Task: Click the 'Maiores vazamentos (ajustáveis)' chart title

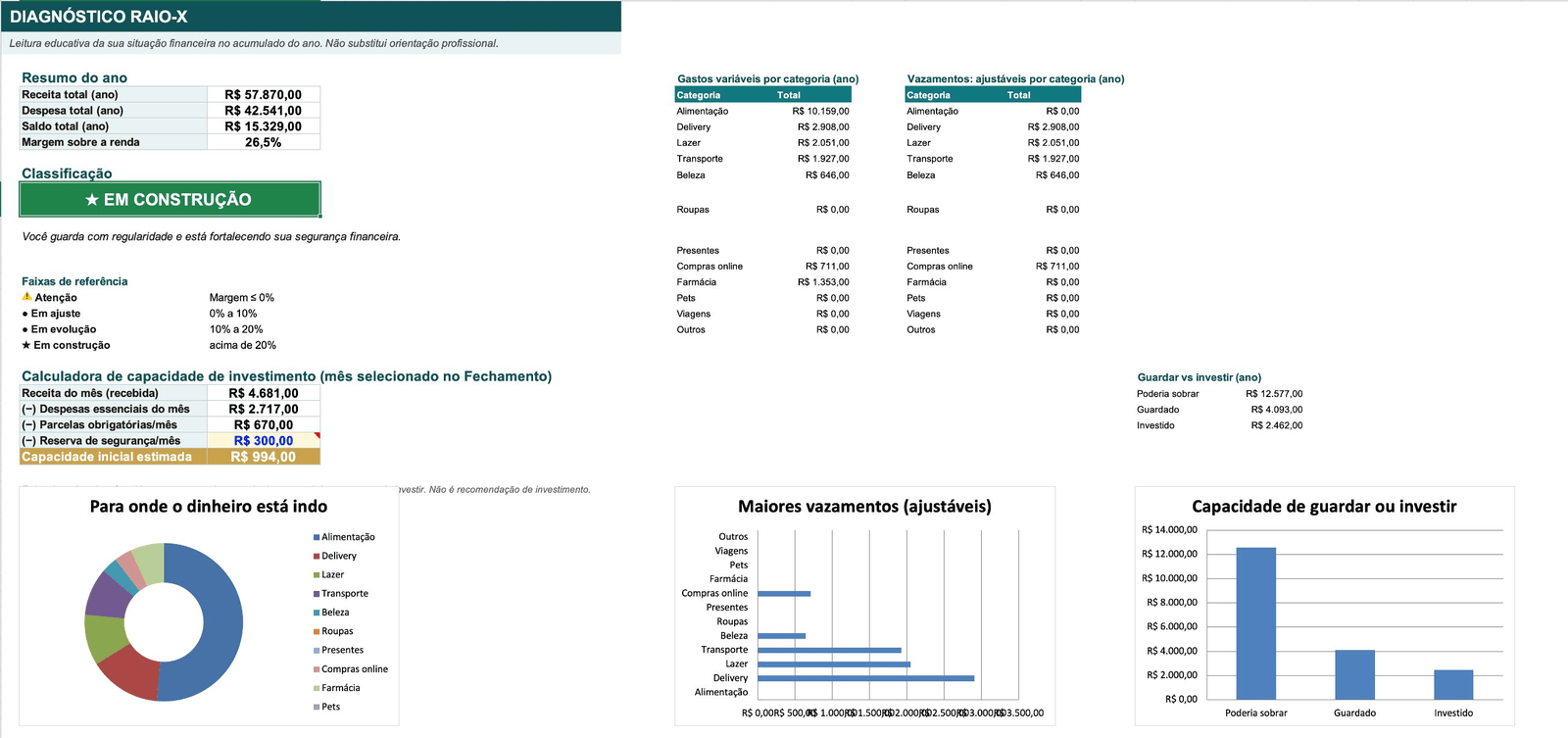Action: (x=864, y=507)
